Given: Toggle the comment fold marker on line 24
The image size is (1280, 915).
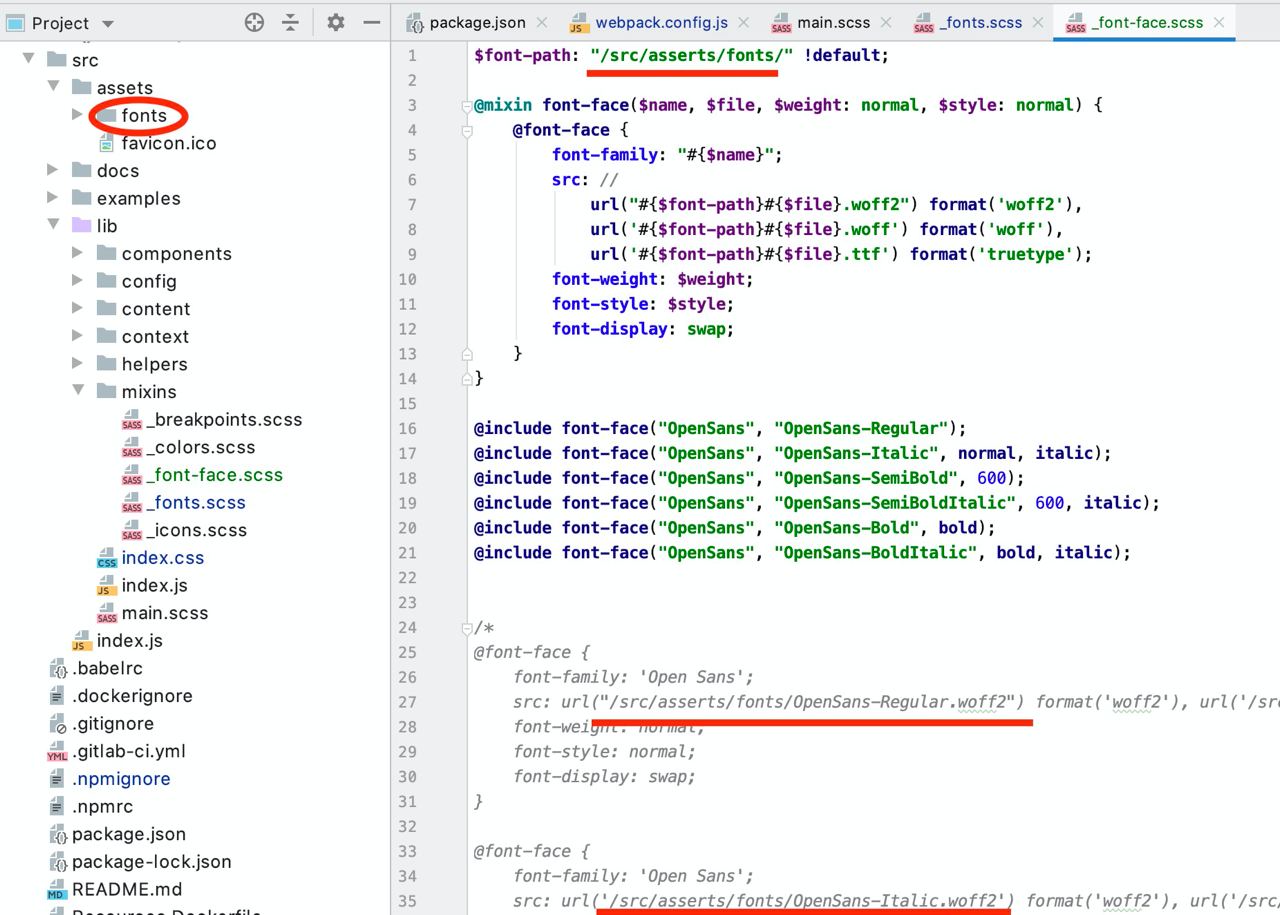Looking at the screenshot, I should [x=466, y=628].
